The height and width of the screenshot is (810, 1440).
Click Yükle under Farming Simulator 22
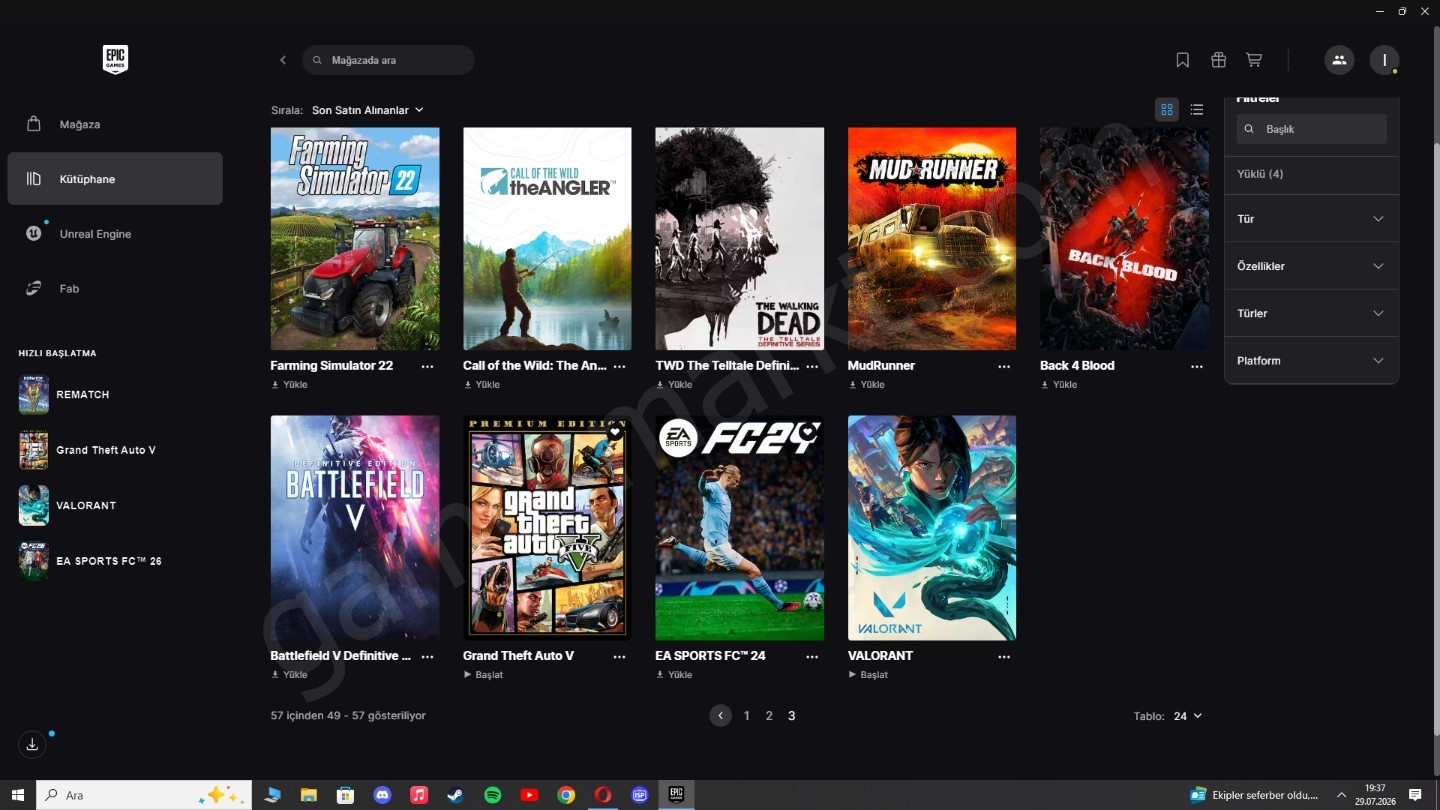tap(289, 385)
